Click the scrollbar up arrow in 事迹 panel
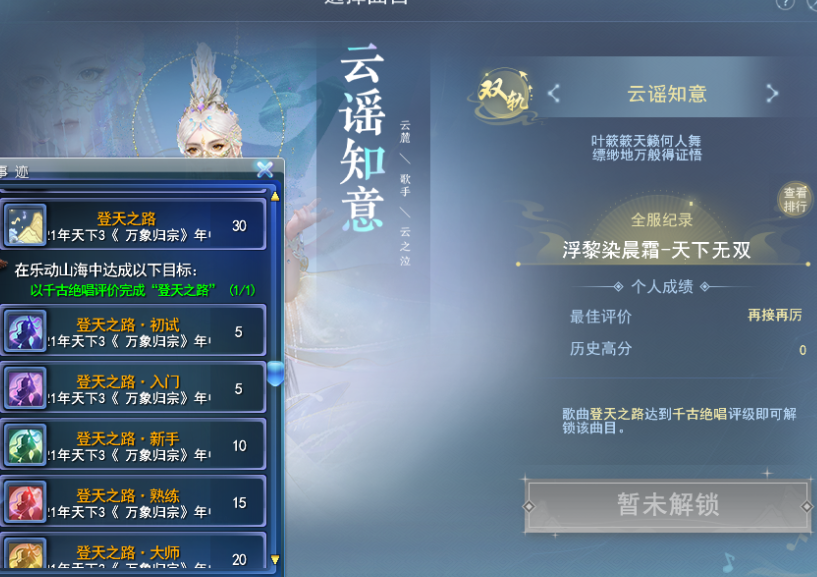817x577 pixels. [x=275, y=197]
